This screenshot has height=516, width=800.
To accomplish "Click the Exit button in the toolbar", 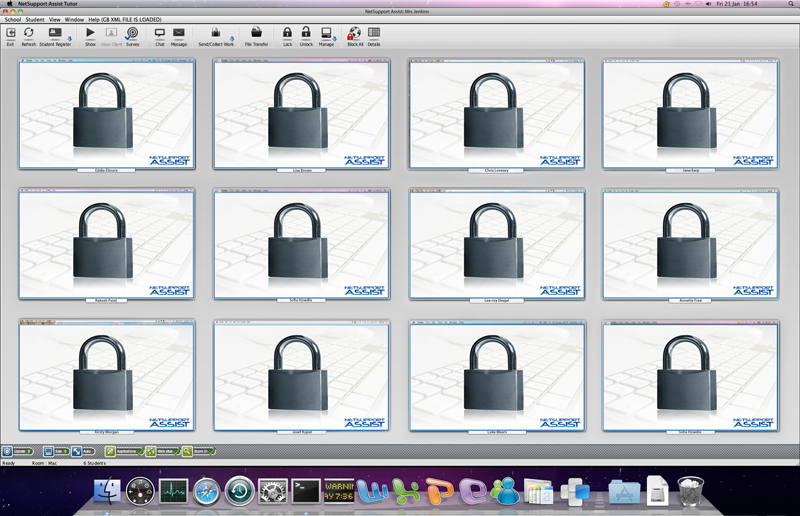I will click(x=10, y=35).
